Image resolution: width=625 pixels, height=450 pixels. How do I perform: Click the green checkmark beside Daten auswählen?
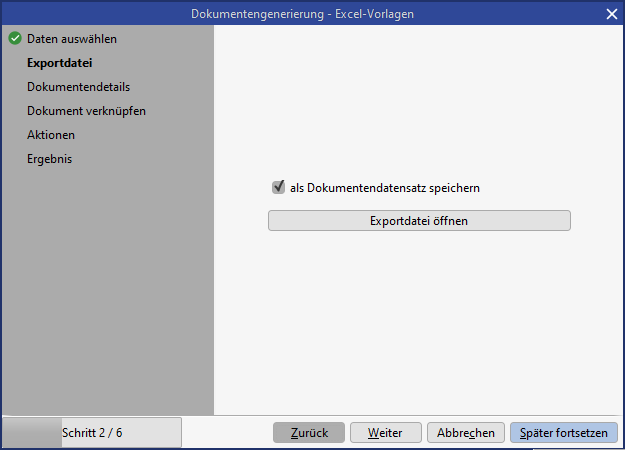[14, 39]
